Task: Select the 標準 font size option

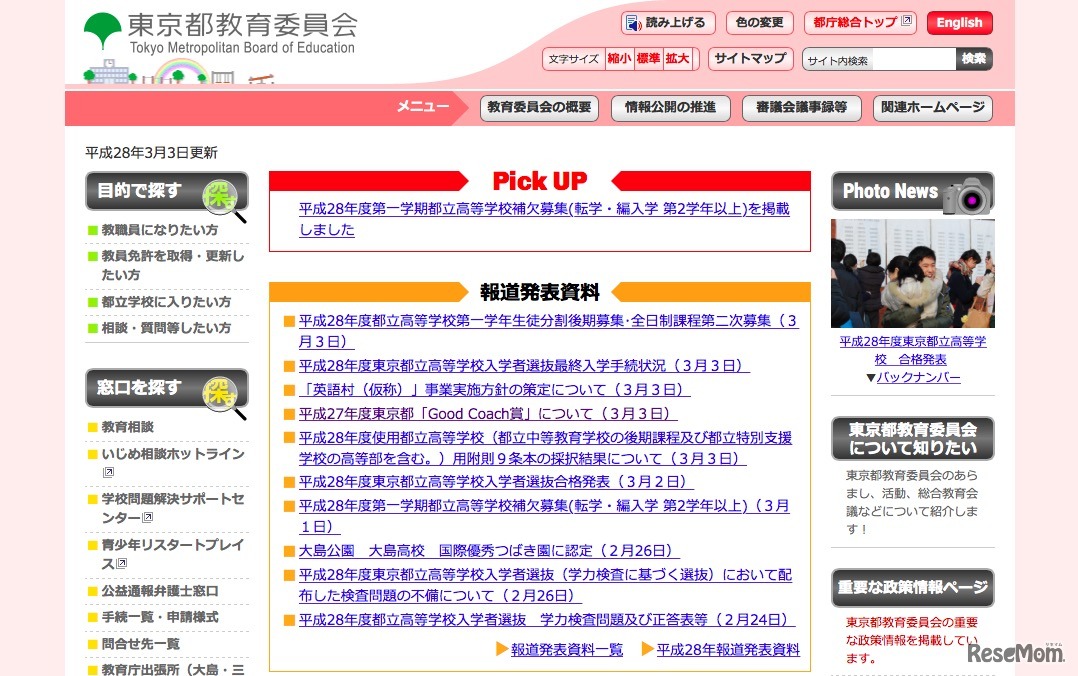Action: pyautogui.click(x=647, y=58)
